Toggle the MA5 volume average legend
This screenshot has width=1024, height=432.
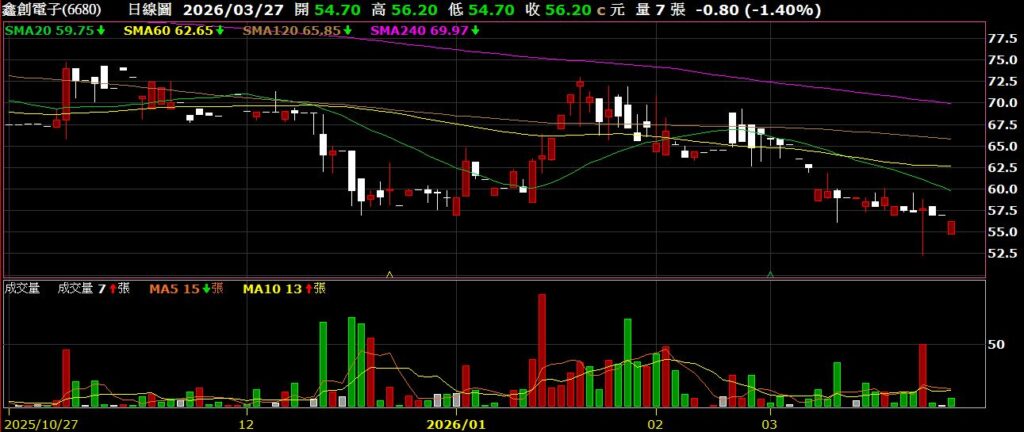174,289
